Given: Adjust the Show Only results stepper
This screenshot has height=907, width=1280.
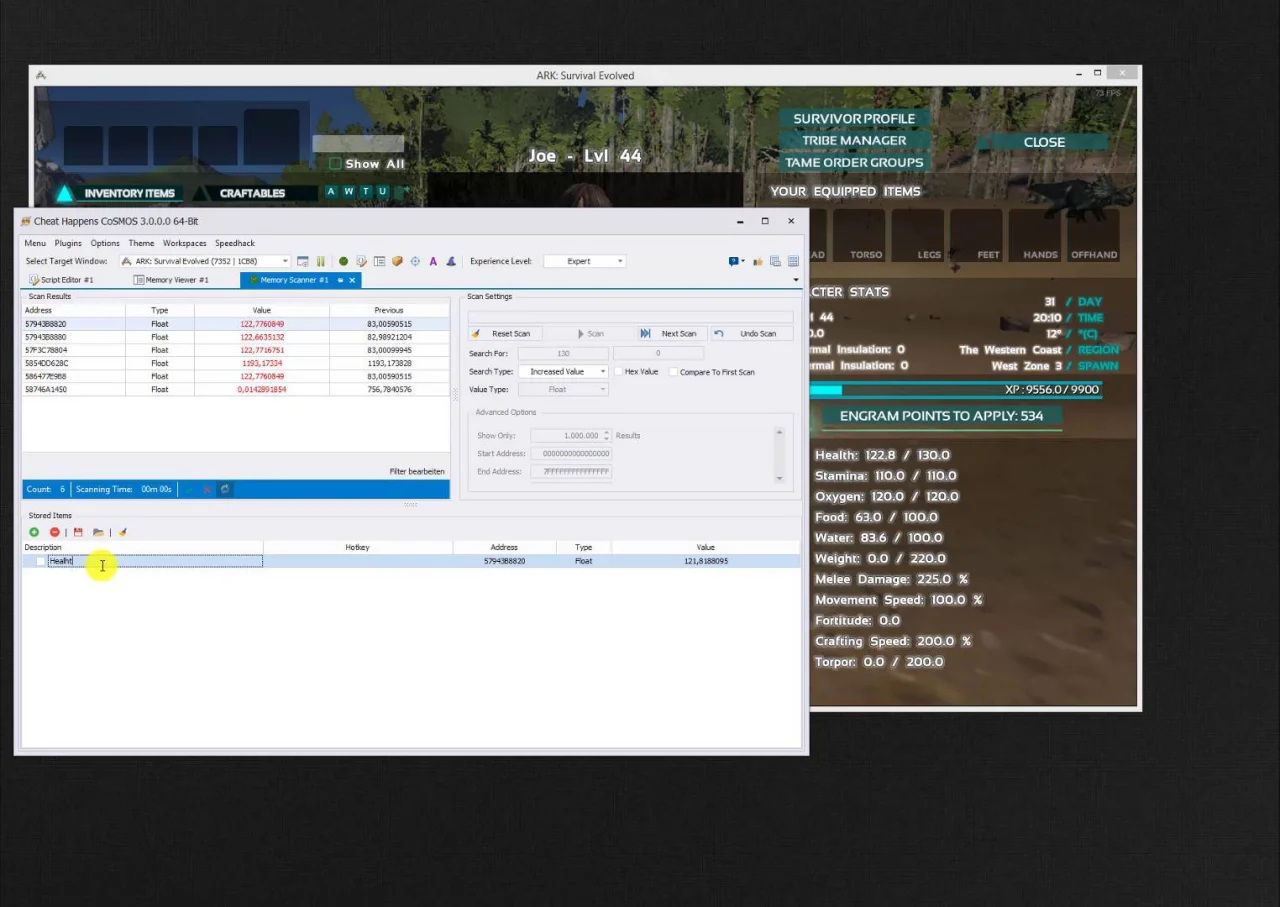Looking at the screenshot, I should [606, 435].
